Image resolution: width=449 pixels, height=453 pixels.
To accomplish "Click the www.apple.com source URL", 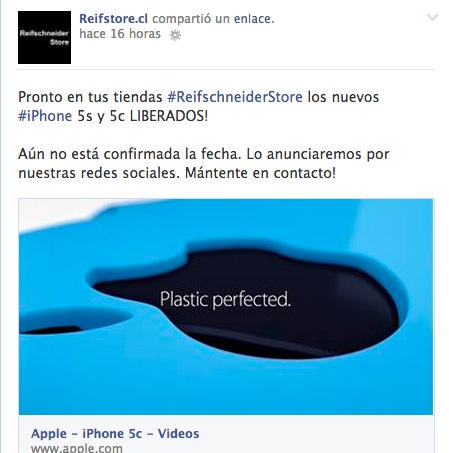I will (x=77, y=448).
